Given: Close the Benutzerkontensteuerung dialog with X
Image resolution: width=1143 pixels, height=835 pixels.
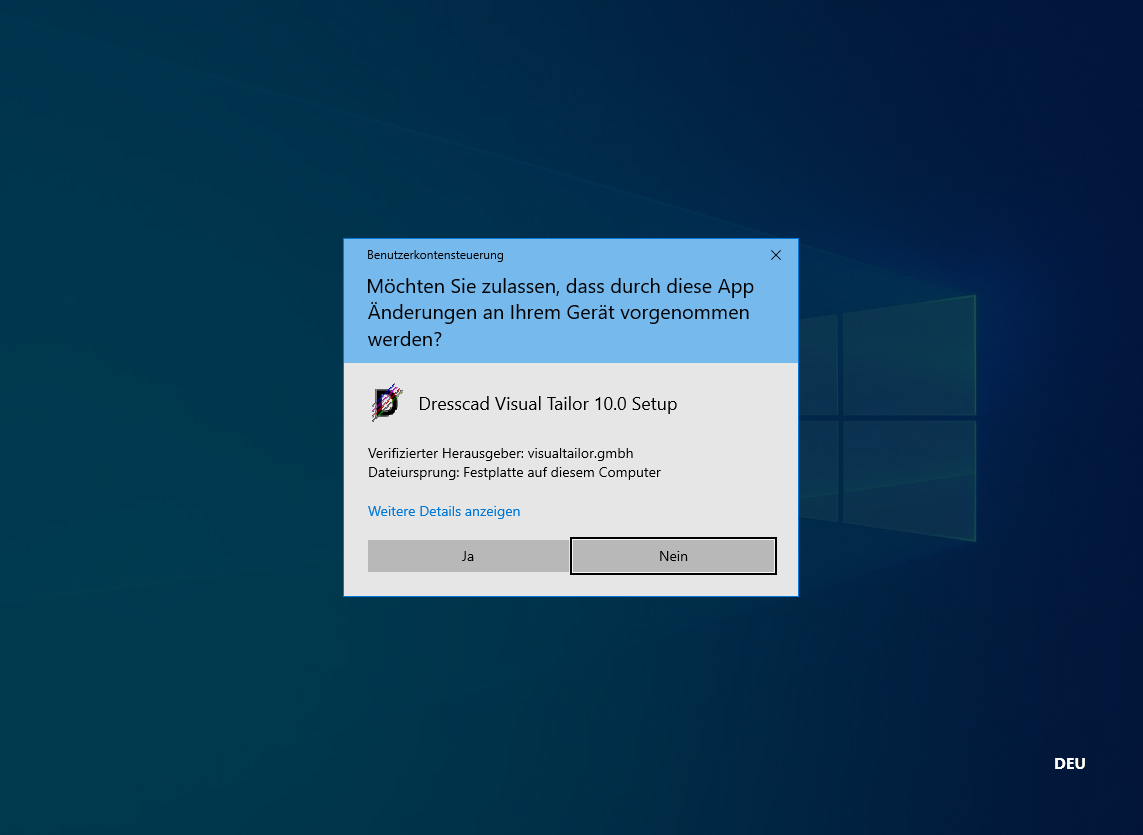Looking at the screenshot, I should 776,255.
